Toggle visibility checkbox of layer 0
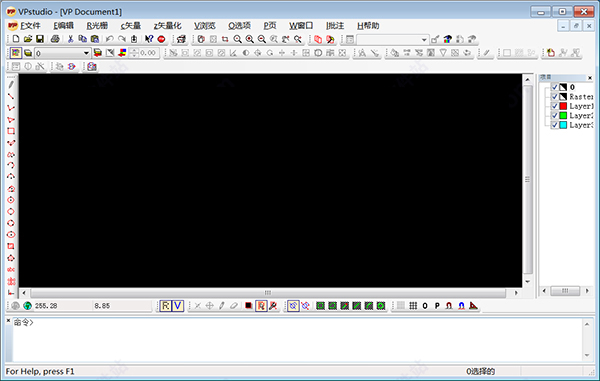The height and width of the screenshot is (381, 600). [554, 87]
